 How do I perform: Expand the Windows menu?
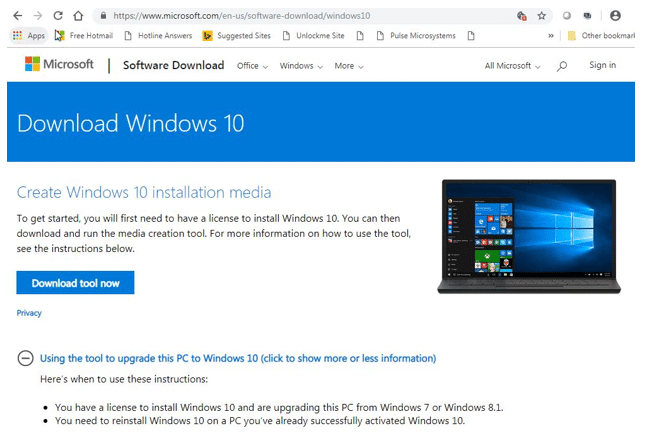tap(301, 66)
